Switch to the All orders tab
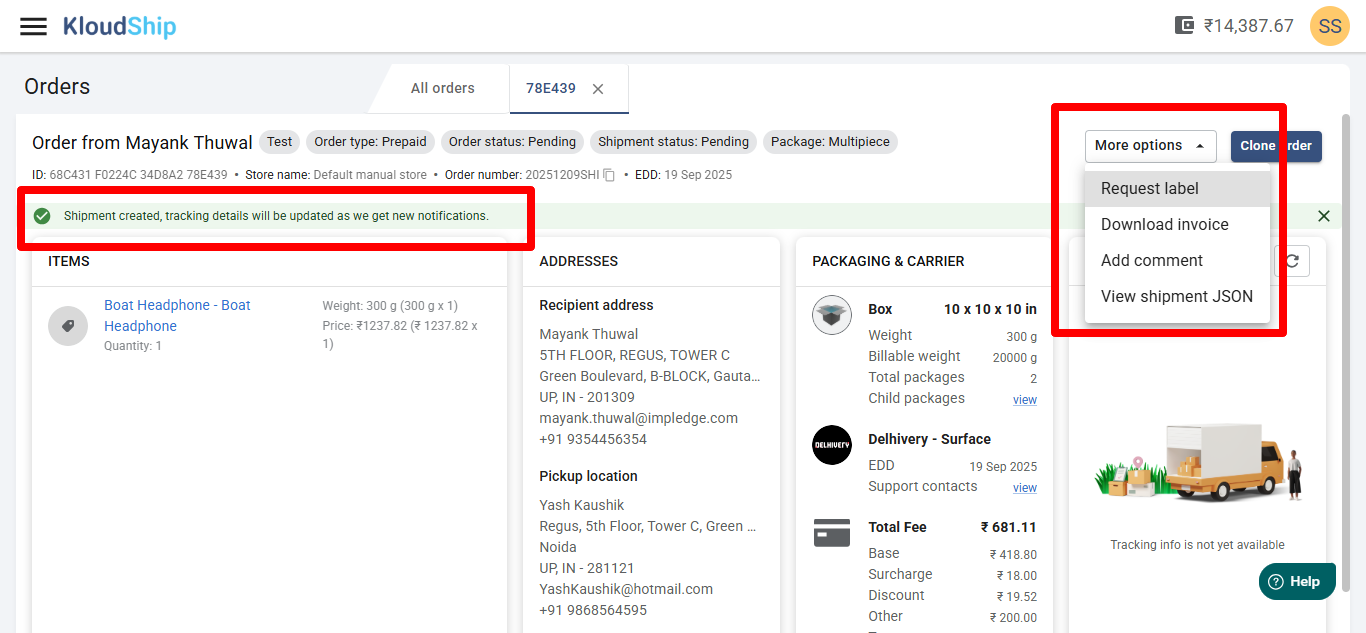The width and height of the screenshot is (1366, 633). (442, 89)
